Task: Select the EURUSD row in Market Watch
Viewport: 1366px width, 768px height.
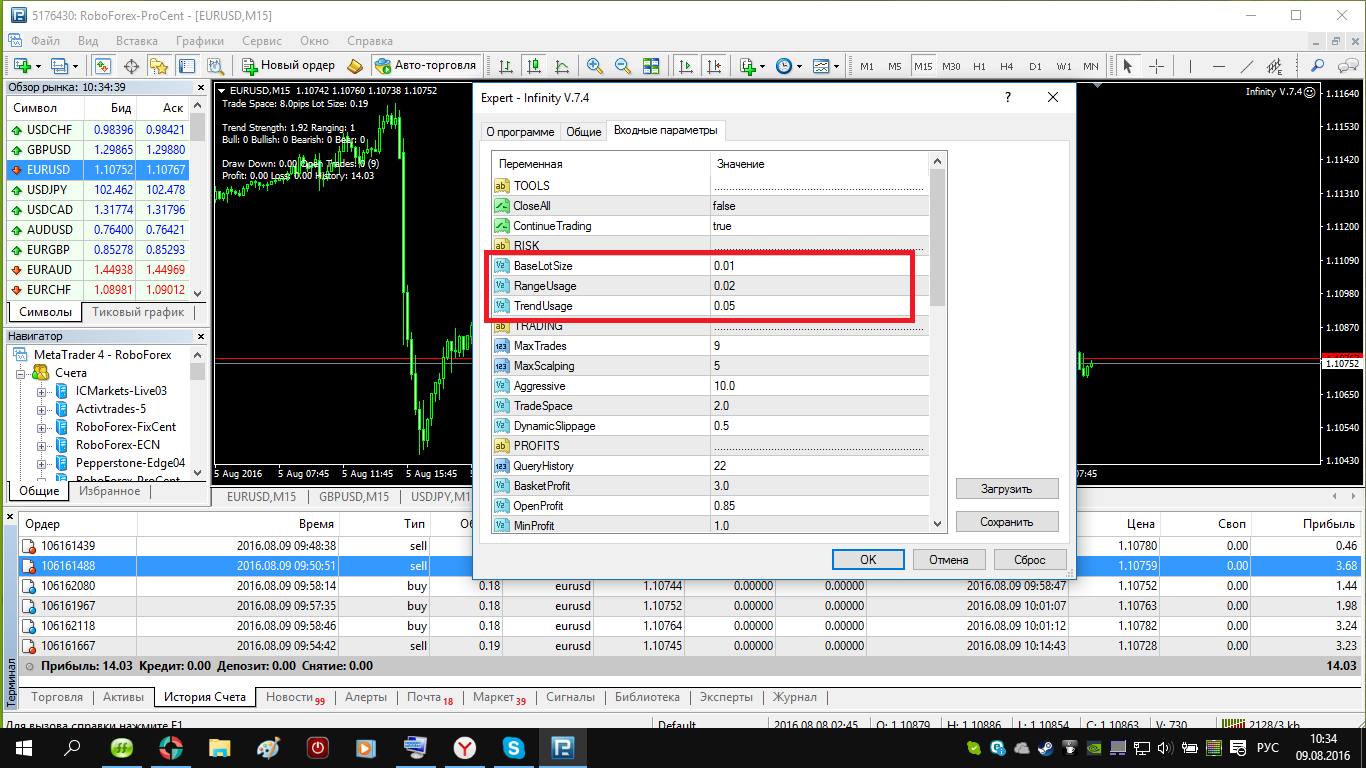Action: coord(99,170)
